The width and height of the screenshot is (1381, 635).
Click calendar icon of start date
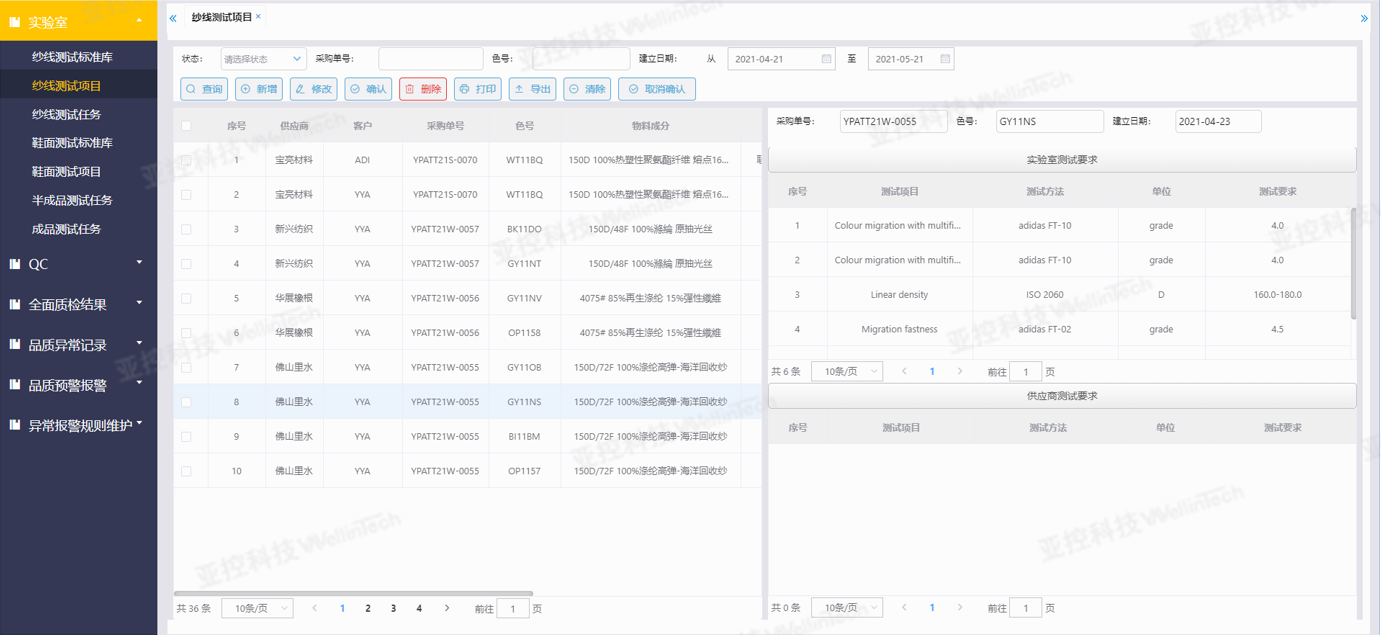826,59
